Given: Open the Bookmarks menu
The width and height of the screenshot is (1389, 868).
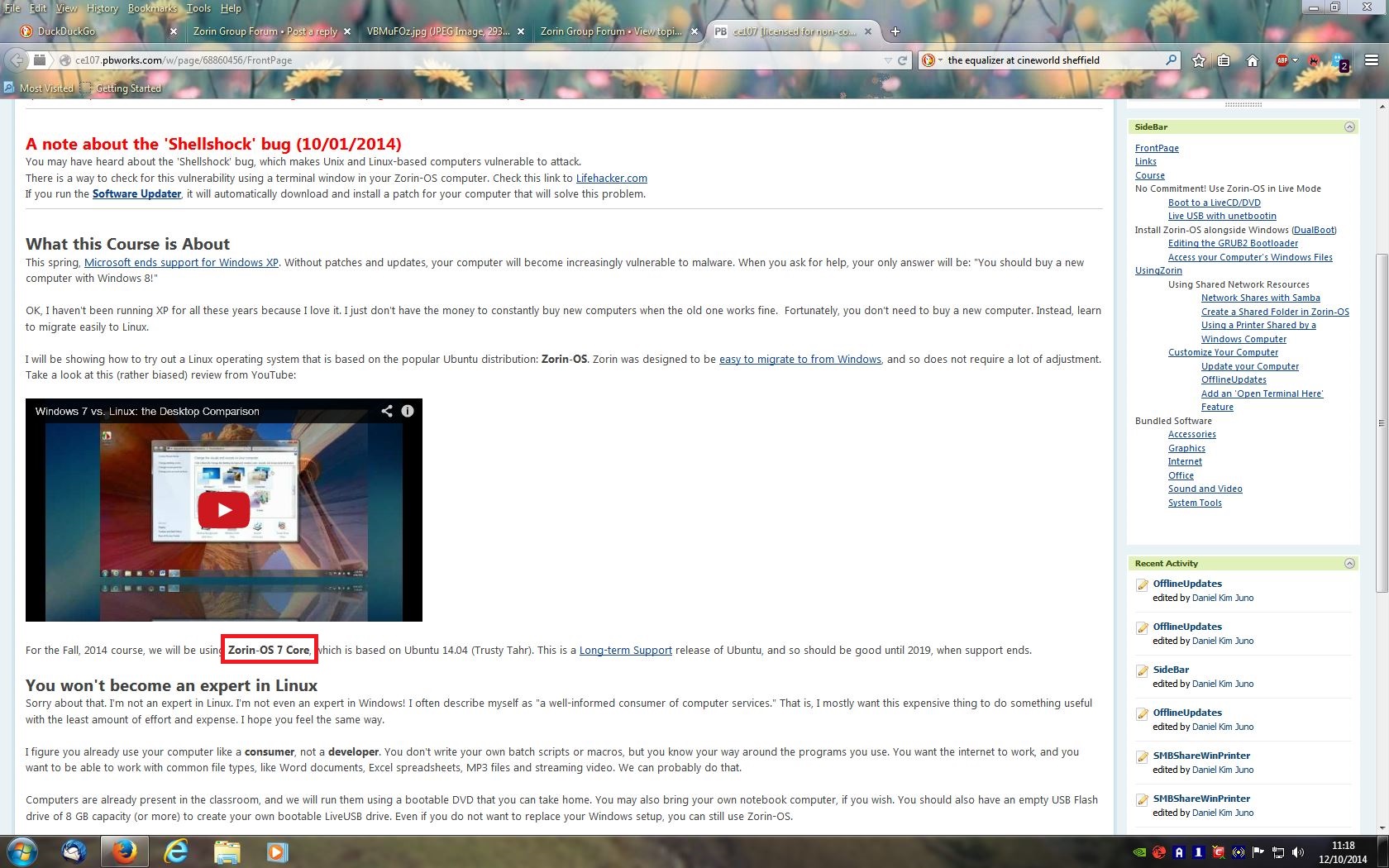Looking at the screenshot, I should (x=152, y=8).
